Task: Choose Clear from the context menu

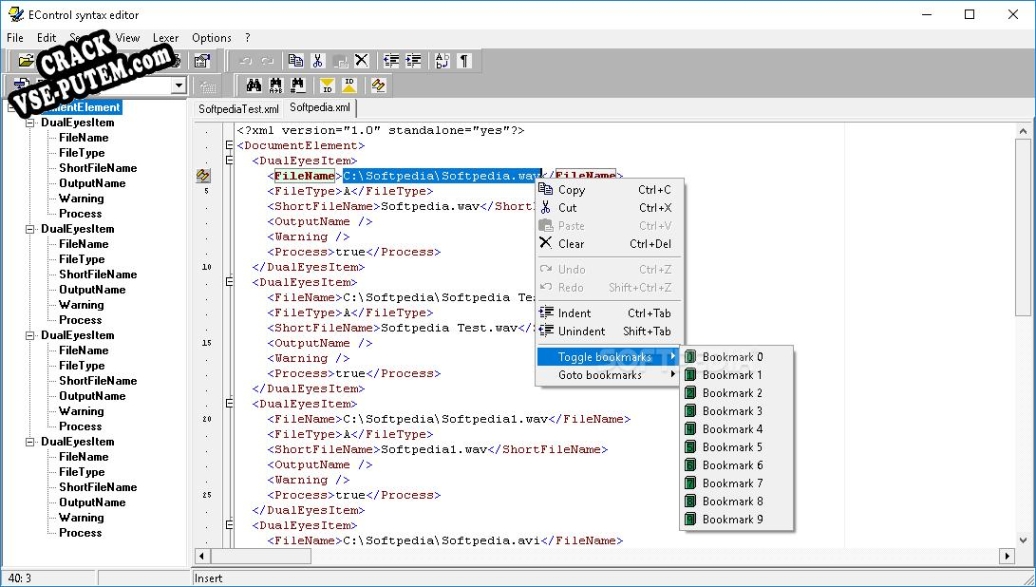Action: [609, 244]
